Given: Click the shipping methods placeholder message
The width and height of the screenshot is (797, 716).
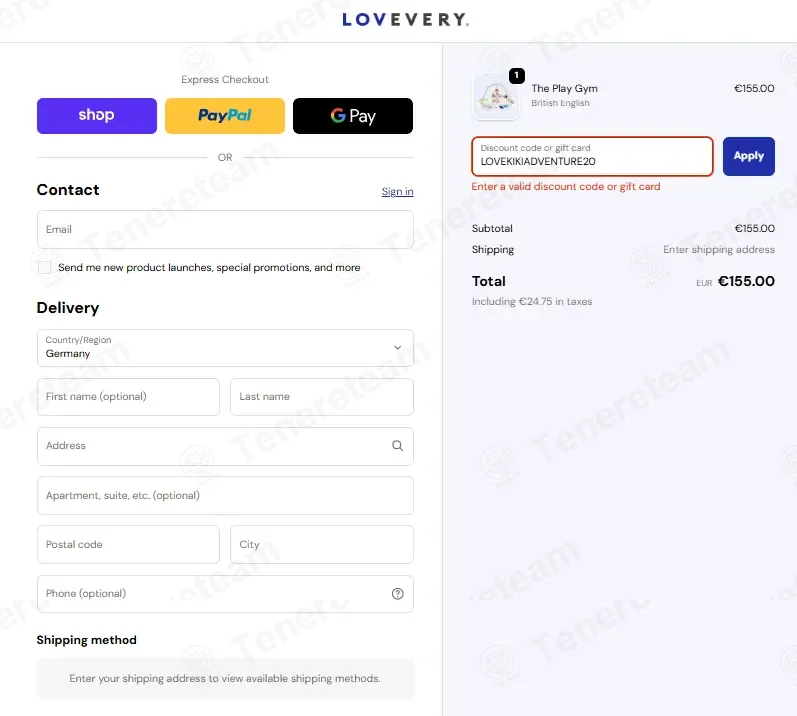Looking at the screenshot, I should click(x=225, y=678).
